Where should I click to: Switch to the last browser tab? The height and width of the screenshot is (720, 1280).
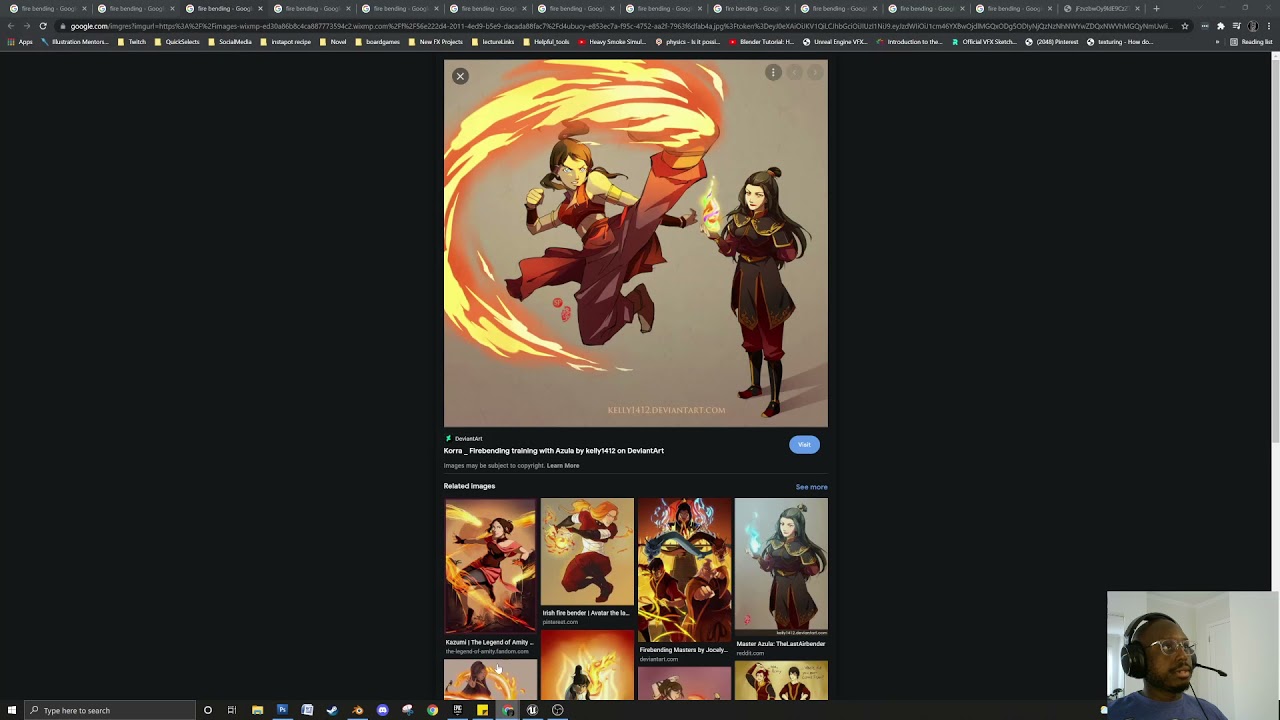pyautogui.click(x=1101, y=8)
